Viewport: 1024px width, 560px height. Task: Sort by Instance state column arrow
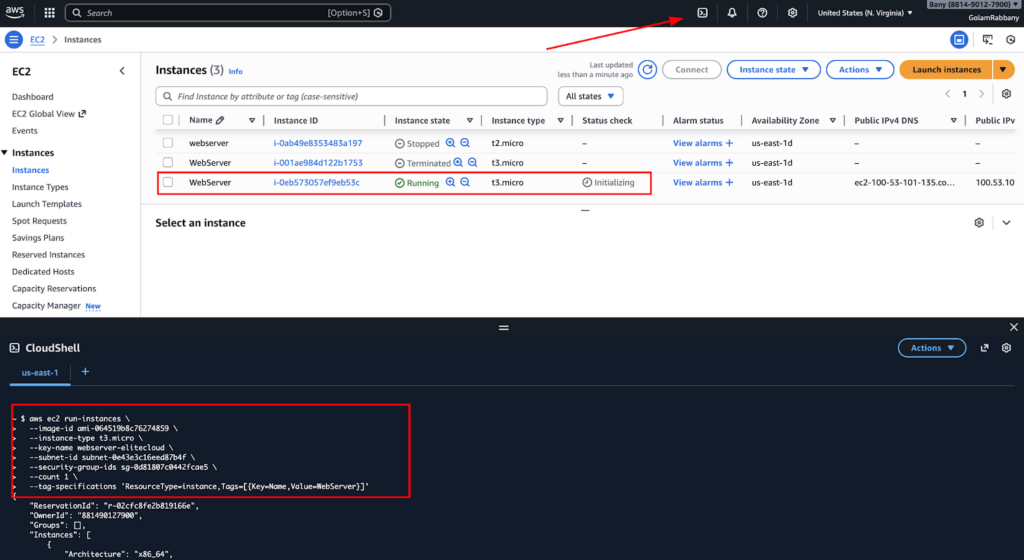pyautogui.click(x=470, y=120)
